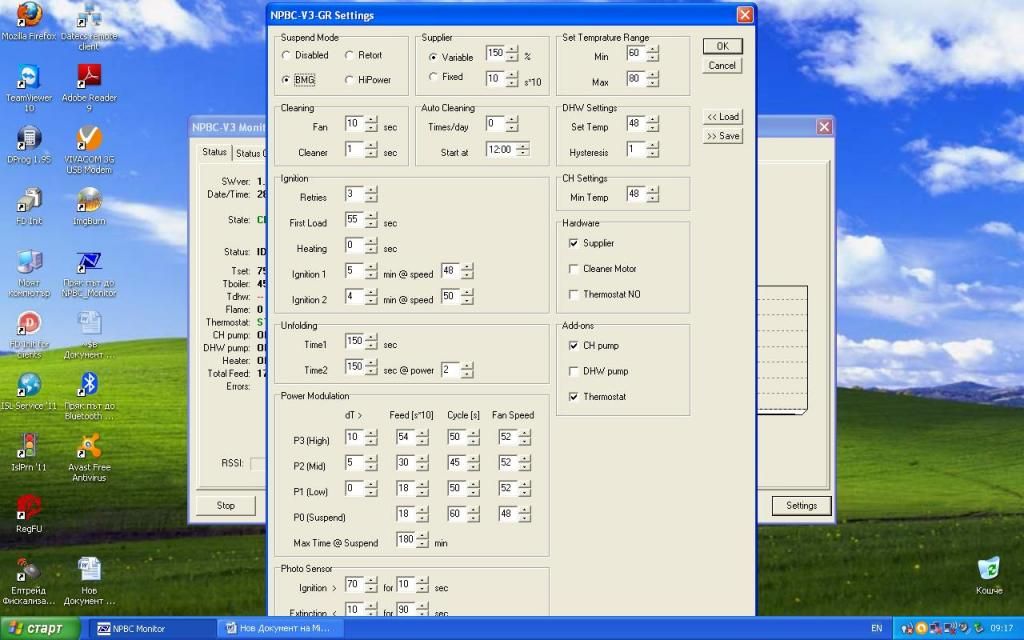Viewport: 1024px width, 640px height.
Task: Select the FD Init for clients icon
Action: pyautogui.click(x=29, y=335)
